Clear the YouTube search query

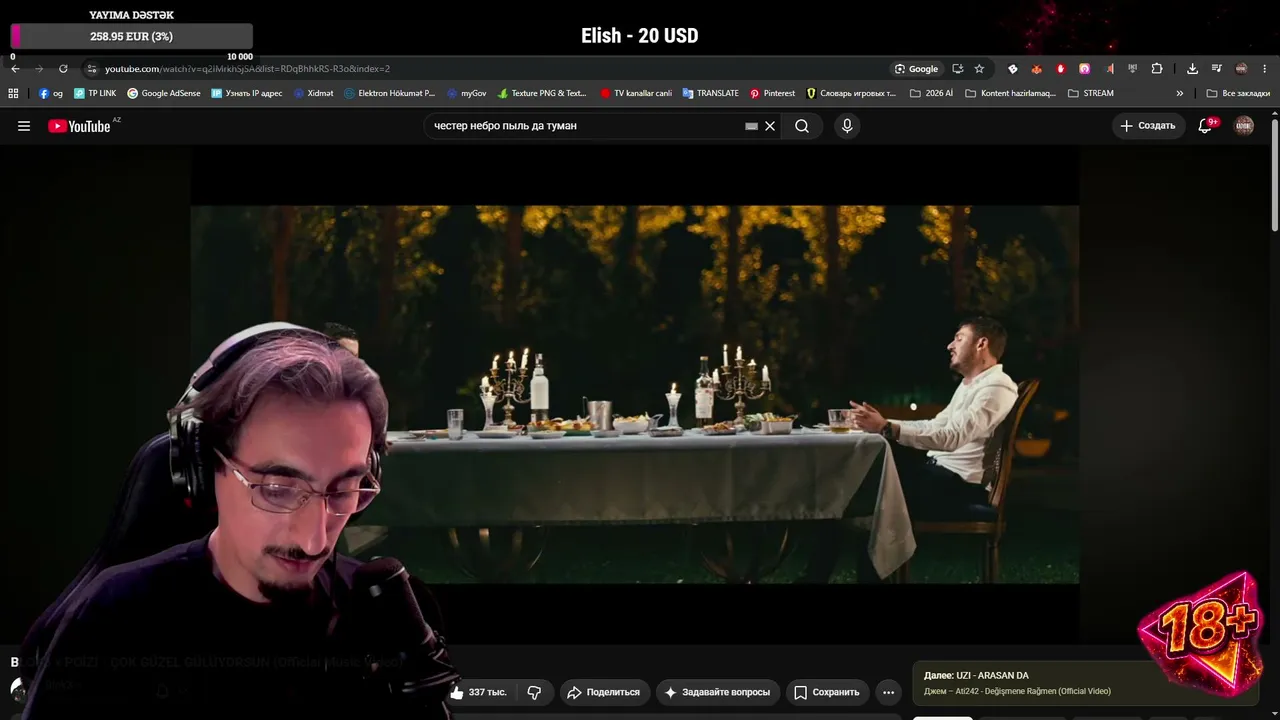click(x=770, y=126)
